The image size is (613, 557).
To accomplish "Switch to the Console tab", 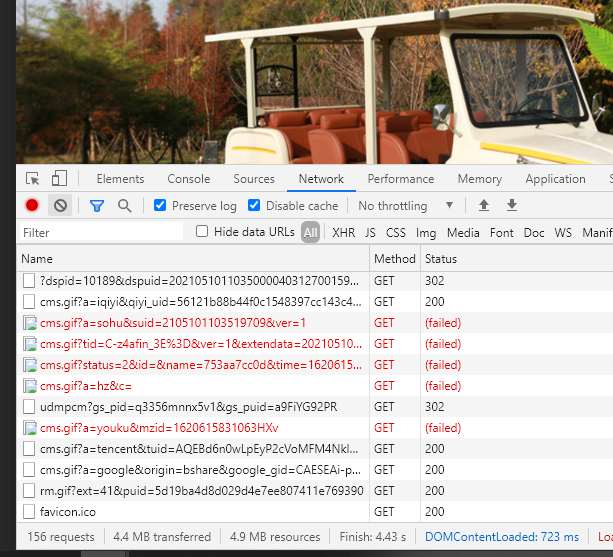I will click(x=188, y=179).
